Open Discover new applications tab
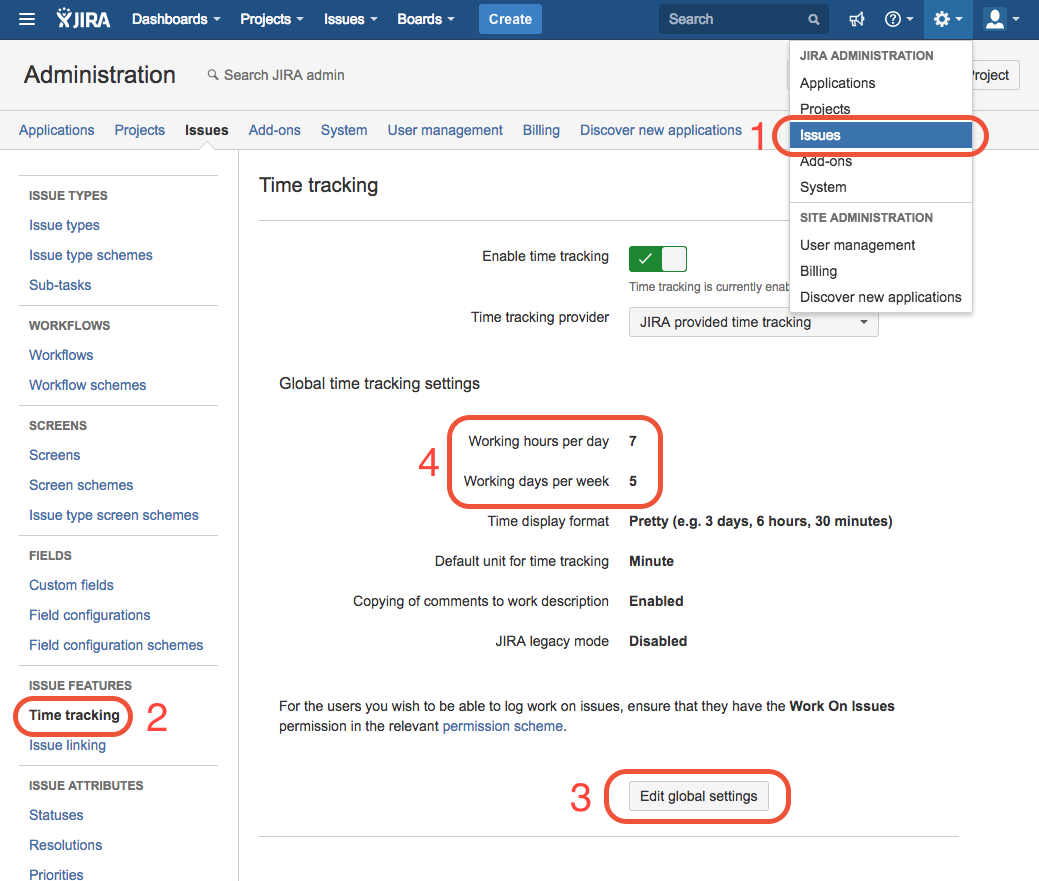 (661, 130)
